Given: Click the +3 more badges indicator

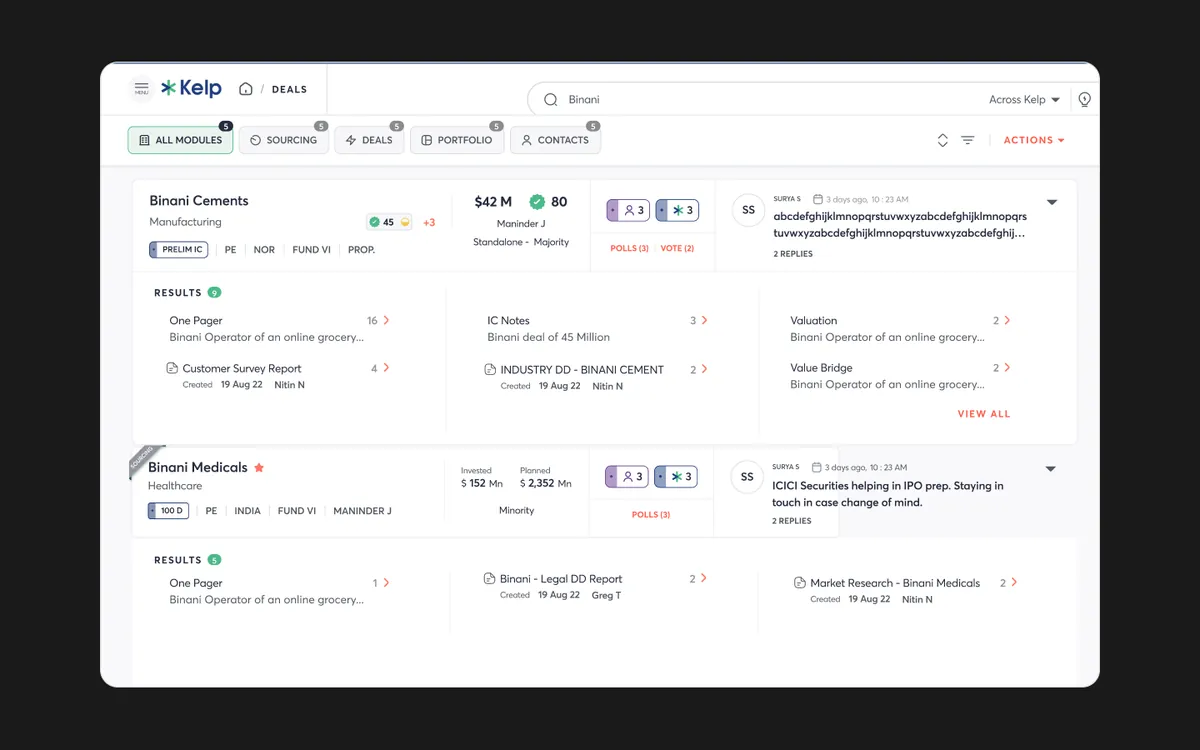Looking at the screenshot, I should [x=429, y=223].
